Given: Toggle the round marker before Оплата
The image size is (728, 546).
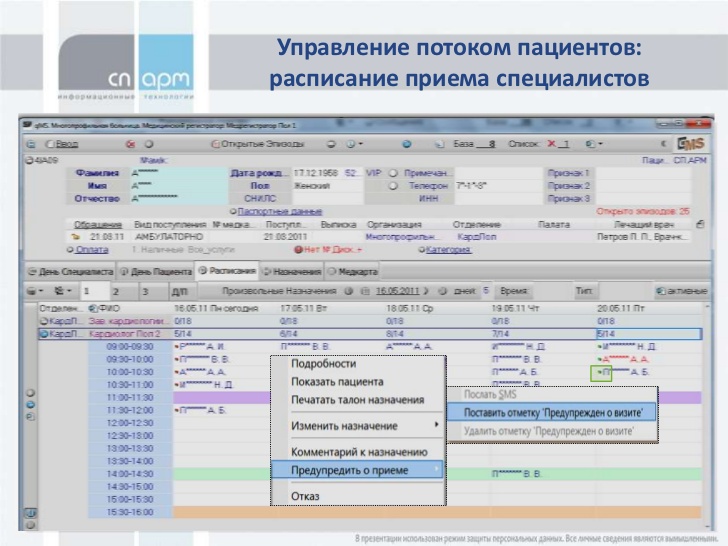Looking at the screenshot, I should click(70, 250).
